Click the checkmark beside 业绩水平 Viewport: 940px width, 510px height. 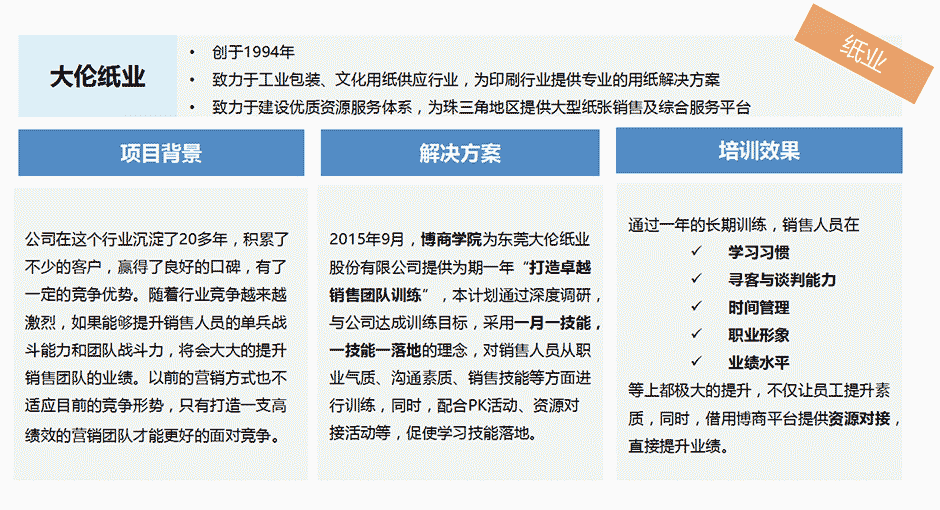point(695,362)
